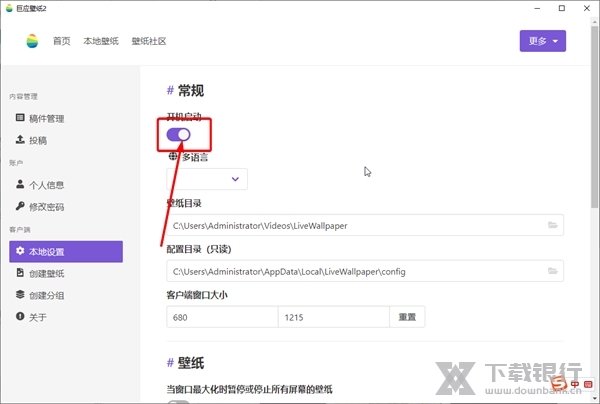Click the # anchor before 壁纸

(x=170, y=362)
